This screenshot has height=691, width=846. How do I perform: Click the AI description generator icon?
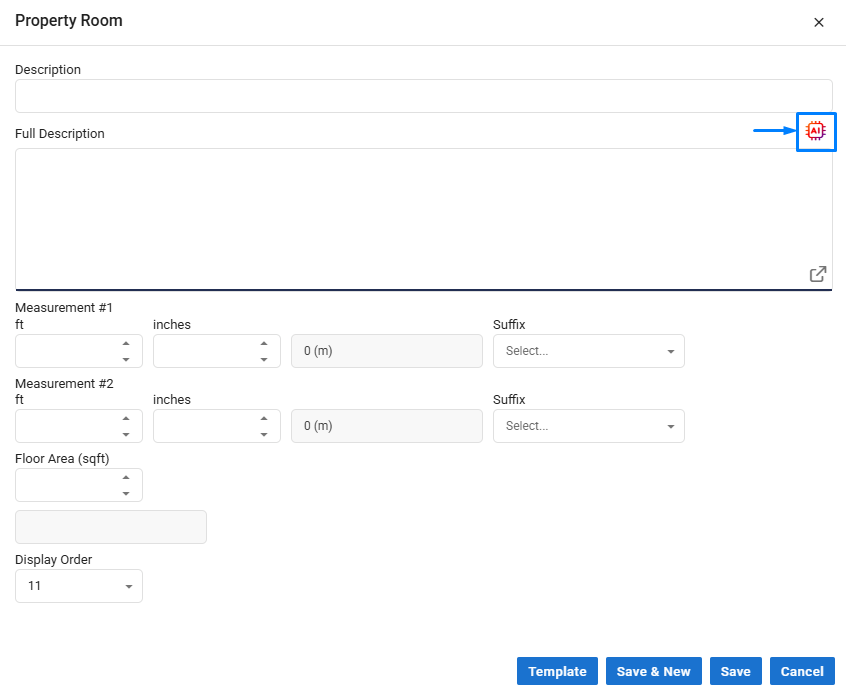(x=815, y=131)
